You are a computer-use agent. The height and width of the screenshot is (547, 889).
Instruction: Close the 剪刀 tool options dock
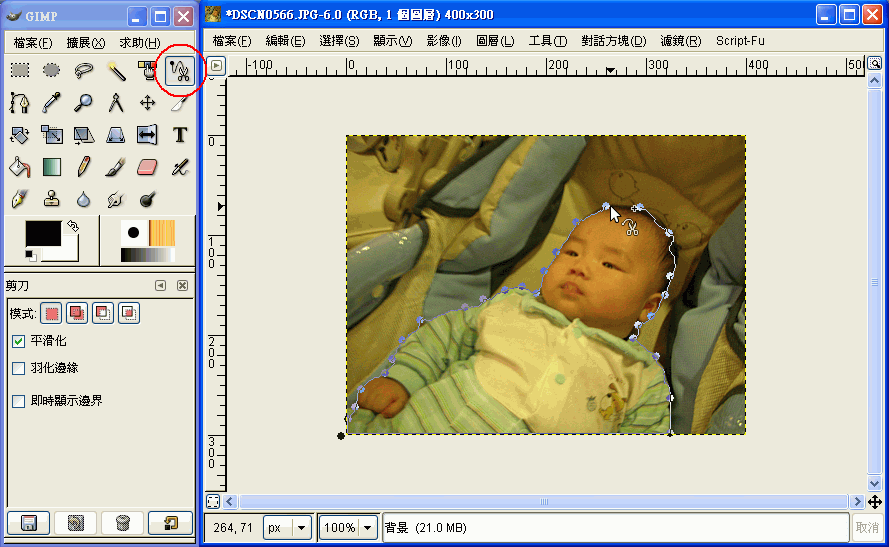[x=183, y=286]
